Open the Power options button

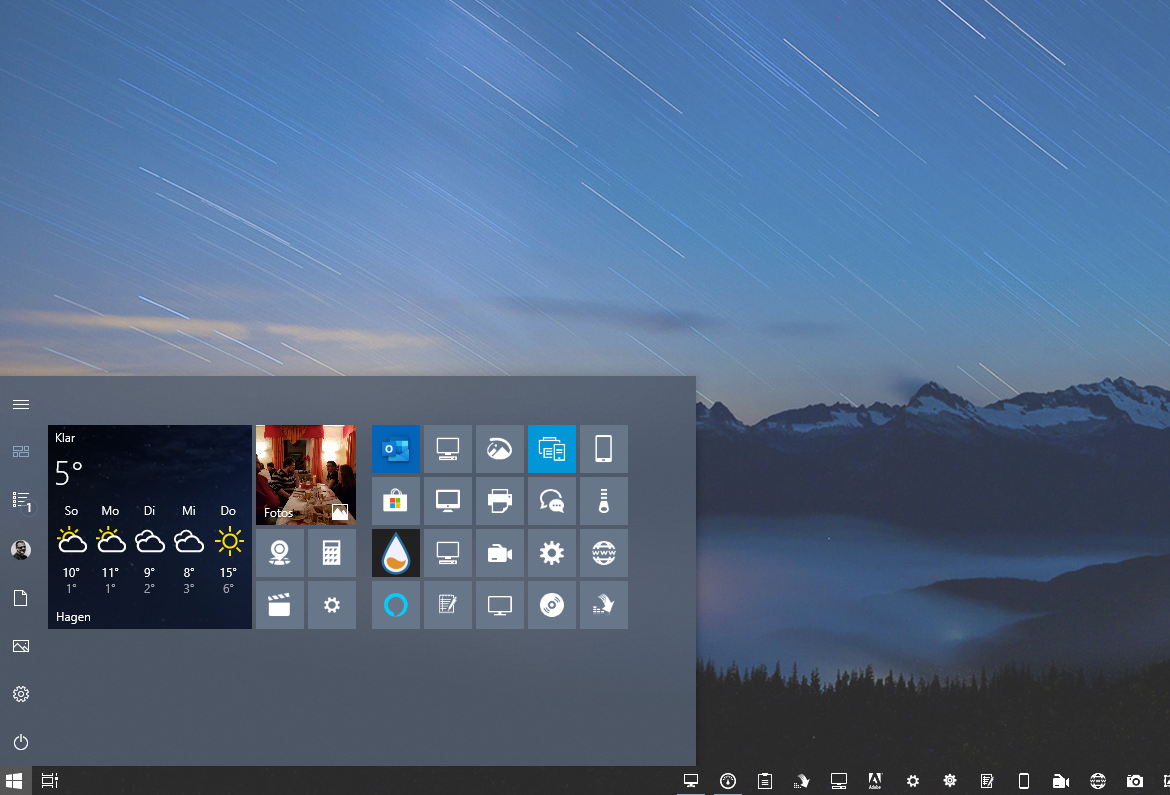coord(21,742)
